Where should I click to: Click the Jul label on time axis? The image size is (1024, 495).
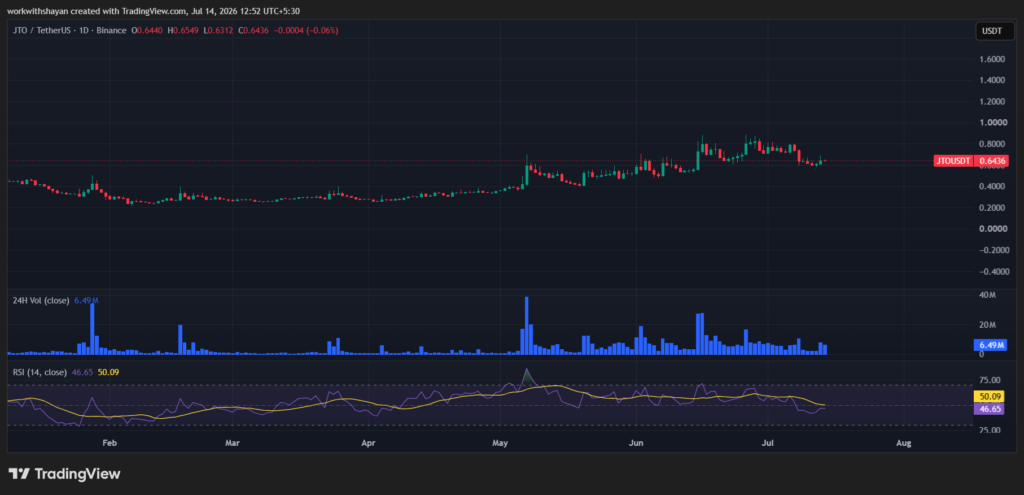[x=768, y=443]
